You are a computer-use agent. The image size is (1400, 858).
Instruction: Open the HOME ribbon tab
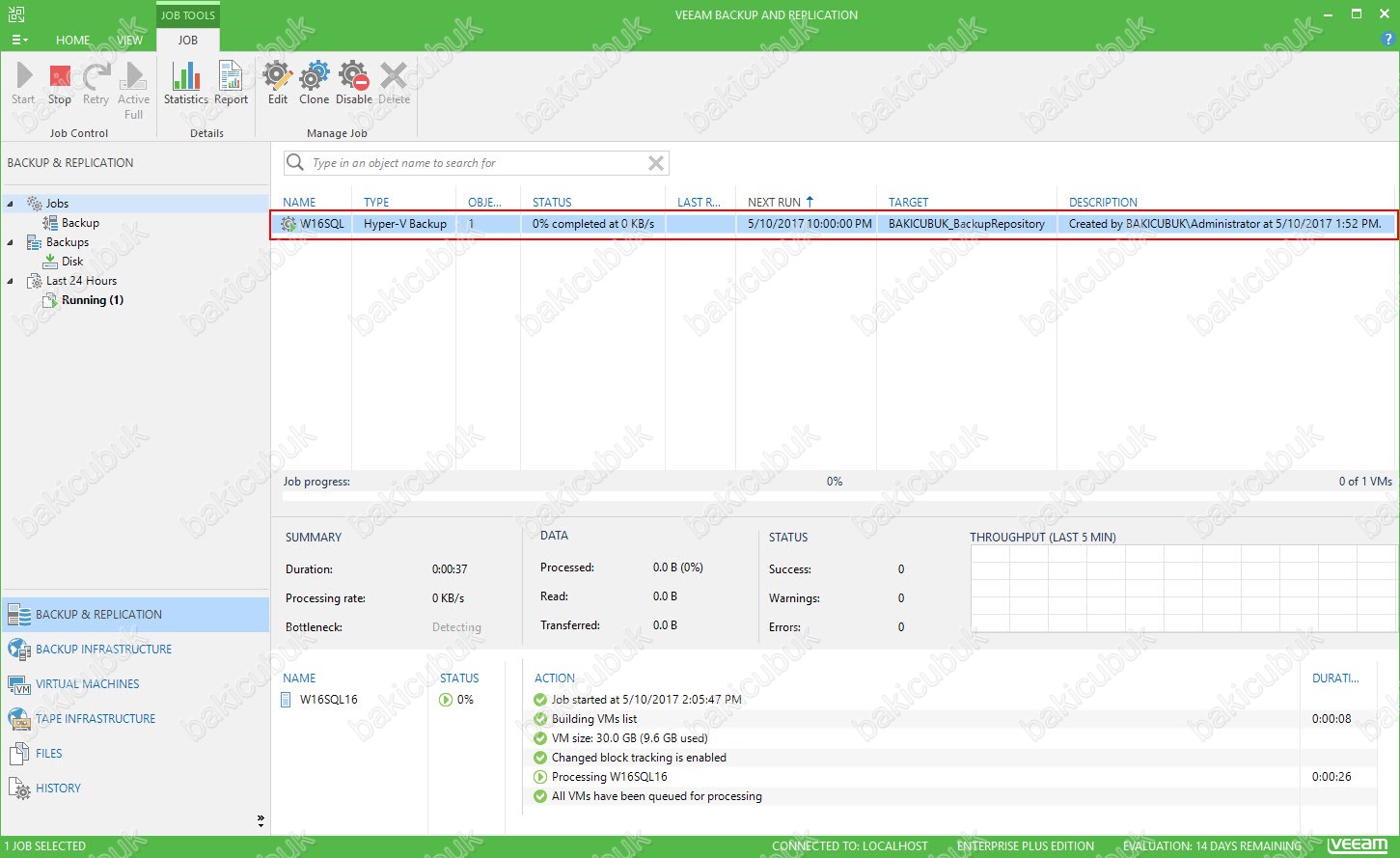[72, 41]
